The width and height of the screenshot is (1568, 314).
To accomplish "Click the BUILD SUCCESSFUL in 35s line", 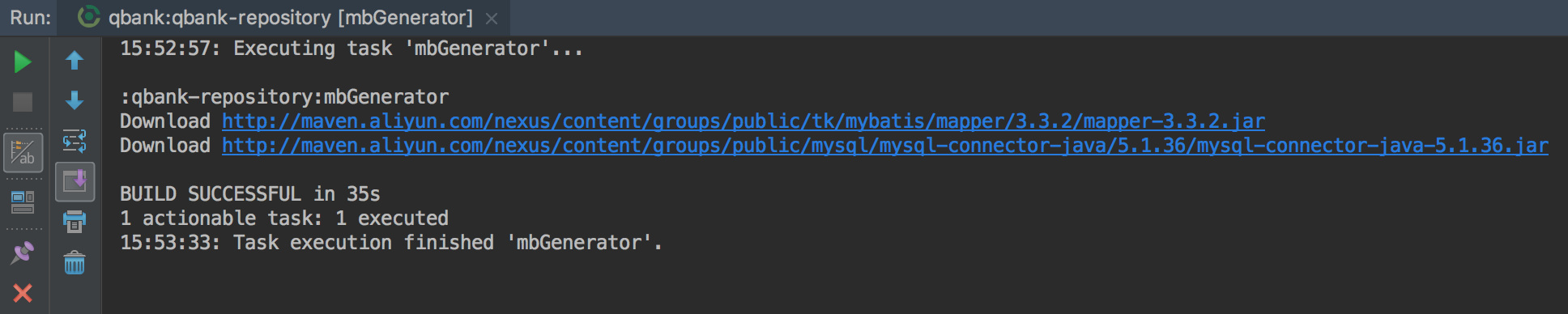I will tap(250, 194).
